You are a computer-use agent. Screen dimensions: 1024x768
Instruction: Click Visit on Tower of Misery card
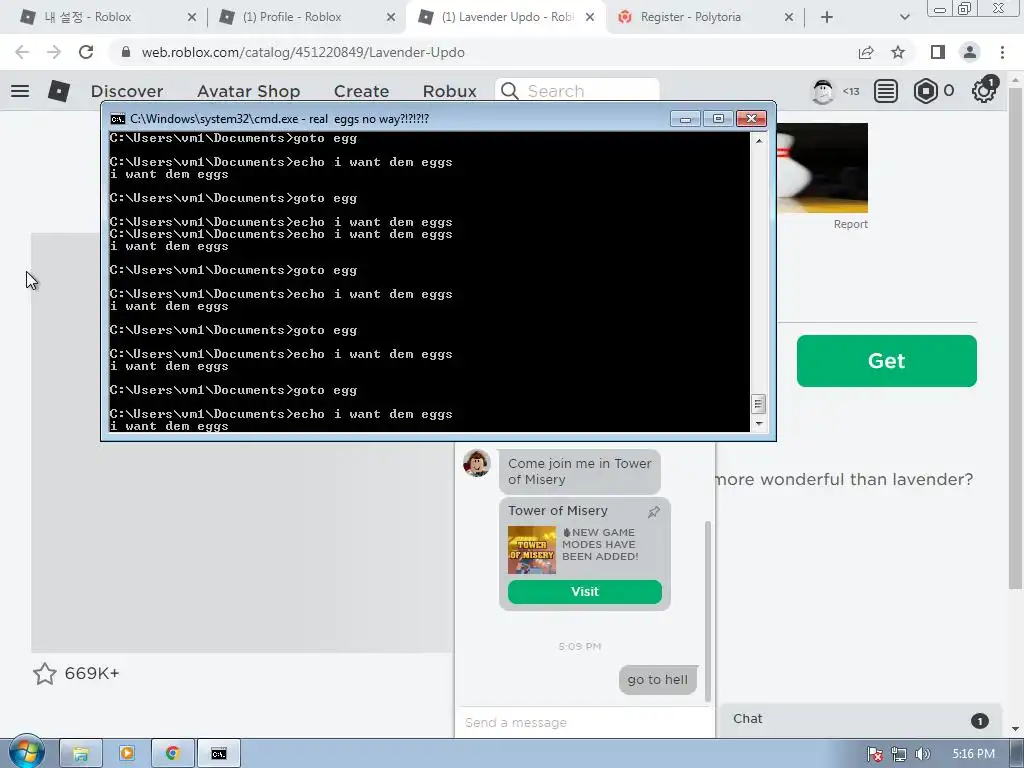point(584,592)
